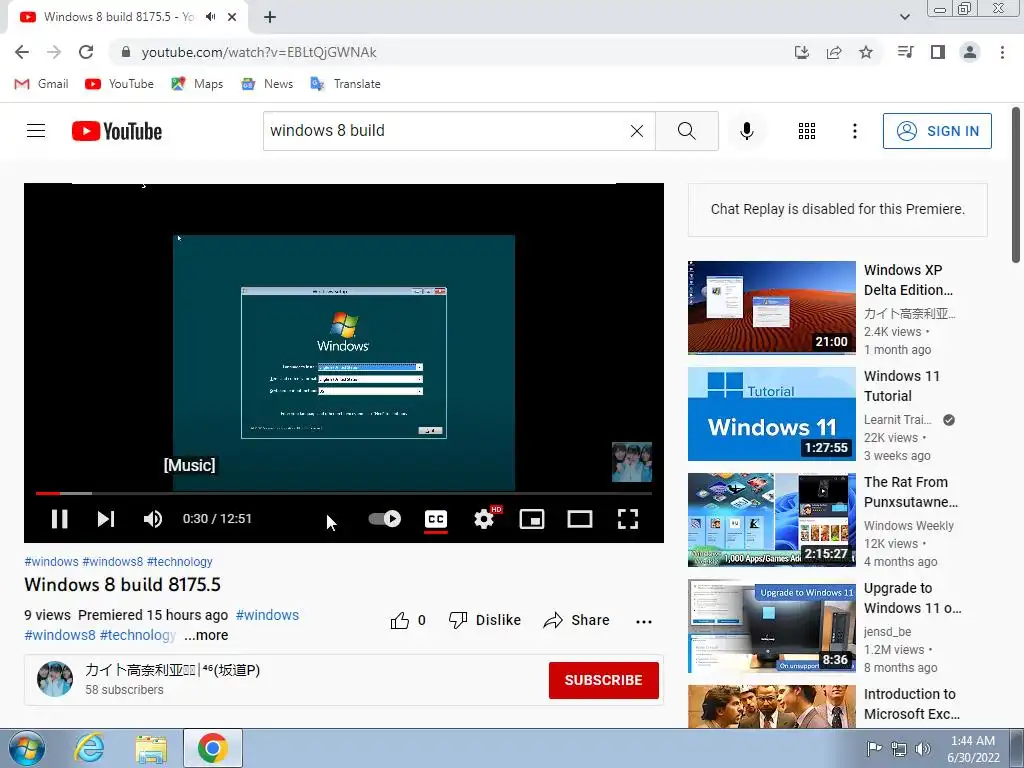The image size is (1024, 768).
Task: View site information lock icon
Action: click(x=126, y=52)
